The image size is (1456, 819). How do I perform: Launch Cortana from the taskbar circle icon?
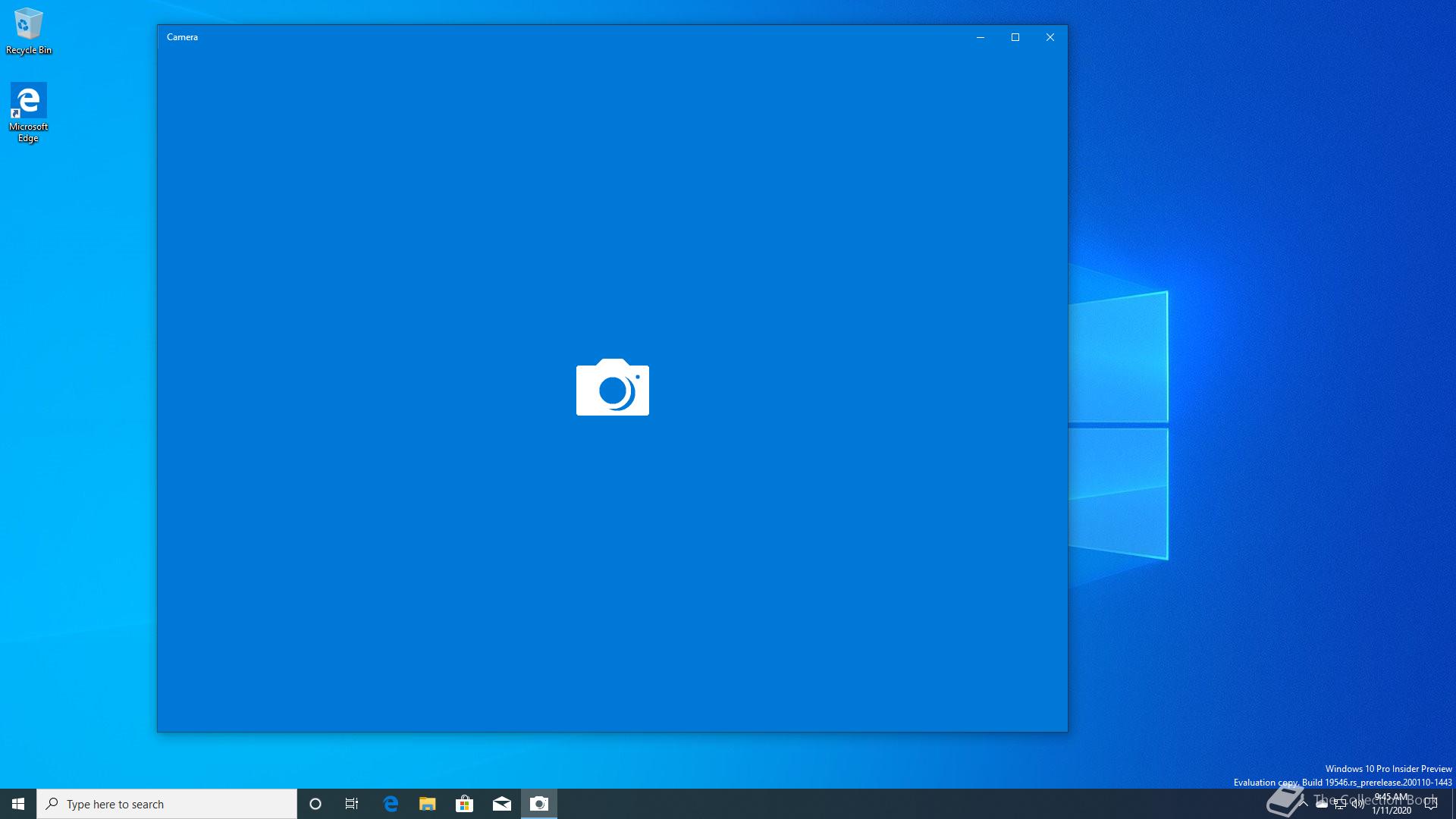tap(315, 804)
